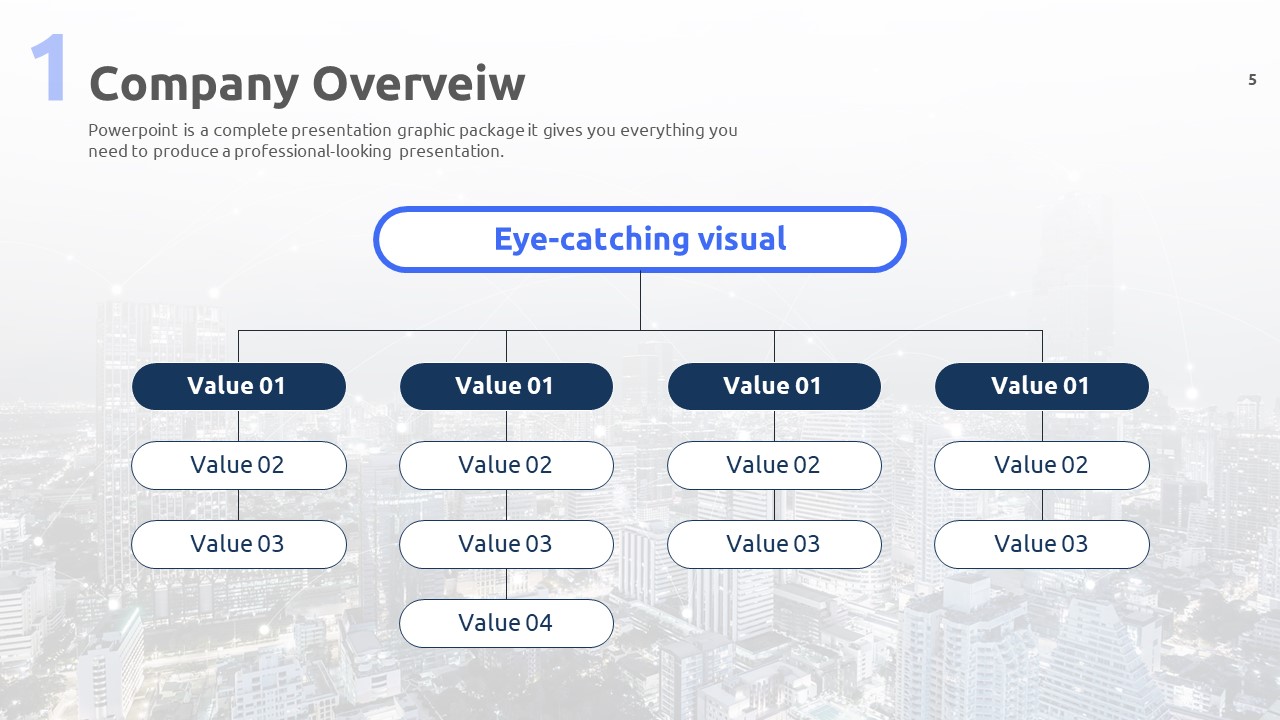Image resolution: width=1280 pixels, height=720 pixels.
Task: Select the Value 01 box in second column
Action: click(506, 386)
